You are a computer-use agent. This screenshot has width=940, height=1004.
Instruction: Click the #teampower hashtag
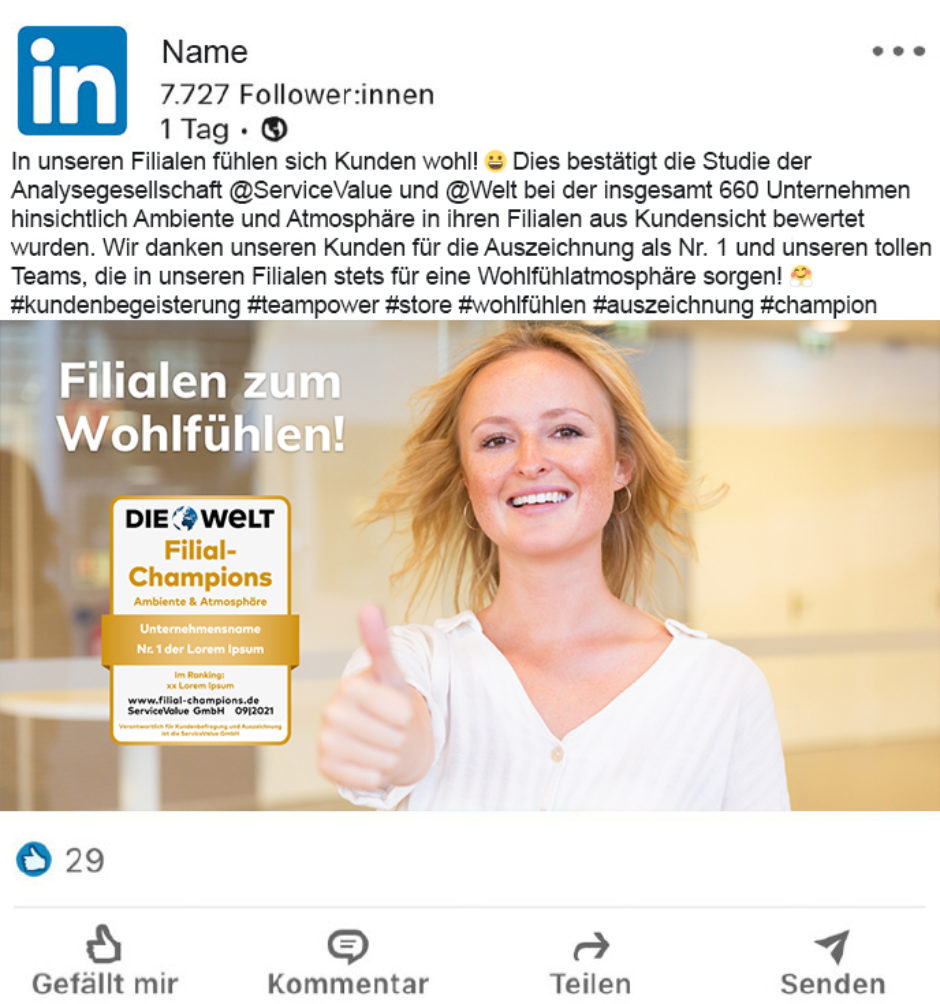[313, 305]
